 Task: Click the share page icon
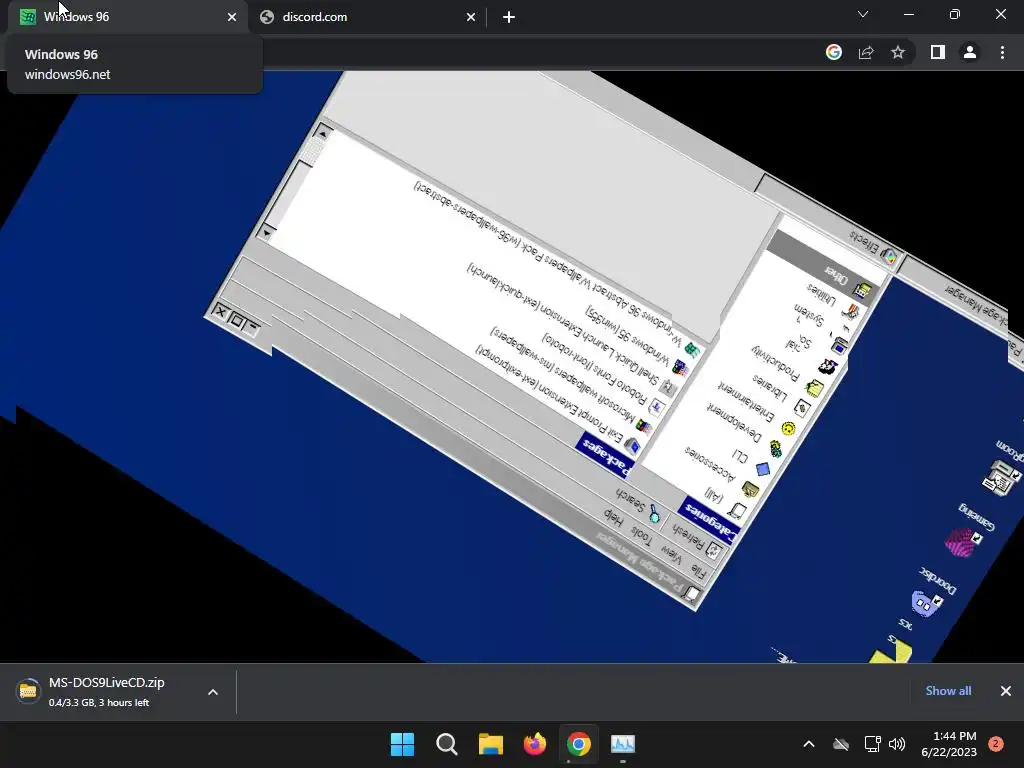[x=866, y=52]
